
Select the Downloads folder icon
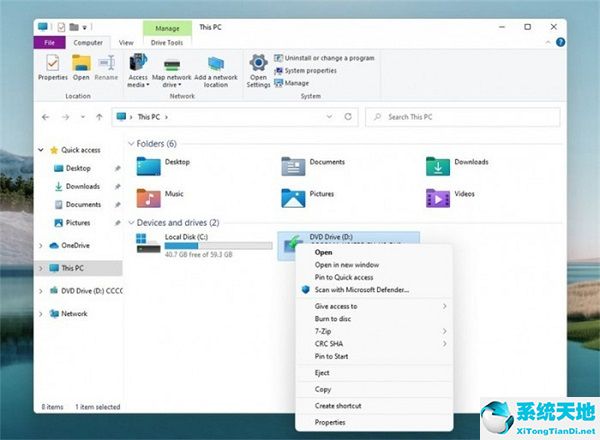click(x=438, y=166)
